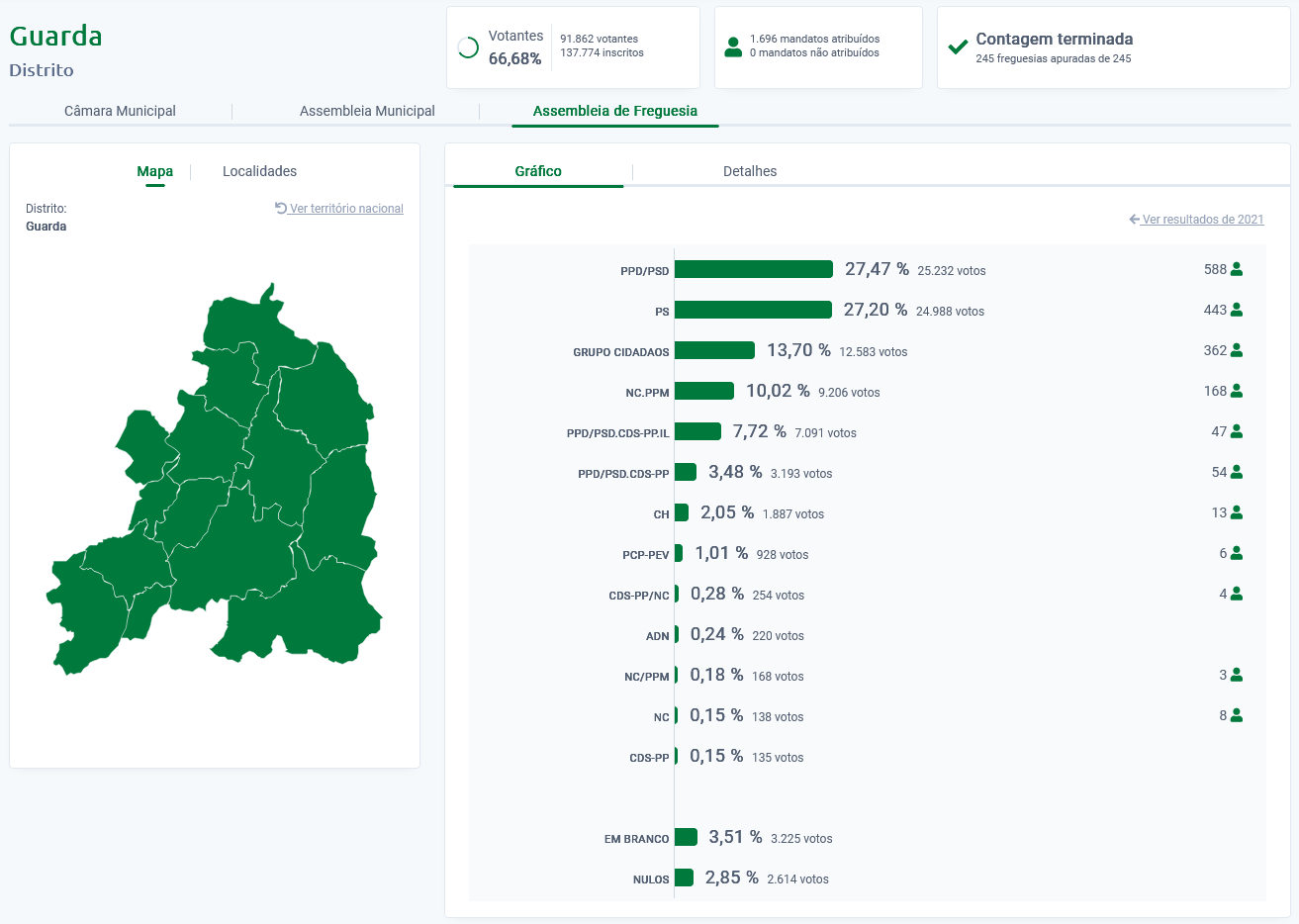Click the undo arrow icon near território nacional

pos(281,208)
